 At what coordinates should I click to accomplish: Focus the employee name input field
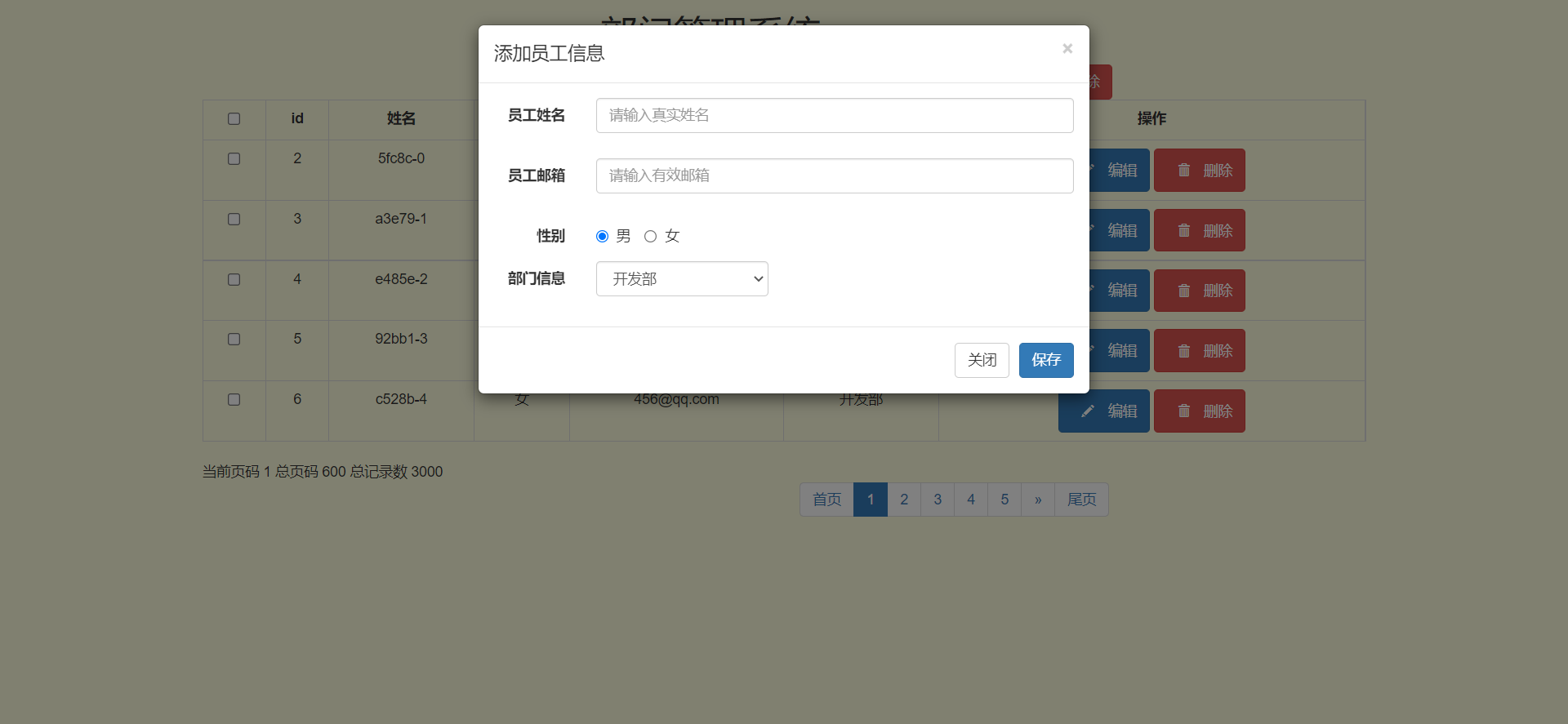coord(835,115)
